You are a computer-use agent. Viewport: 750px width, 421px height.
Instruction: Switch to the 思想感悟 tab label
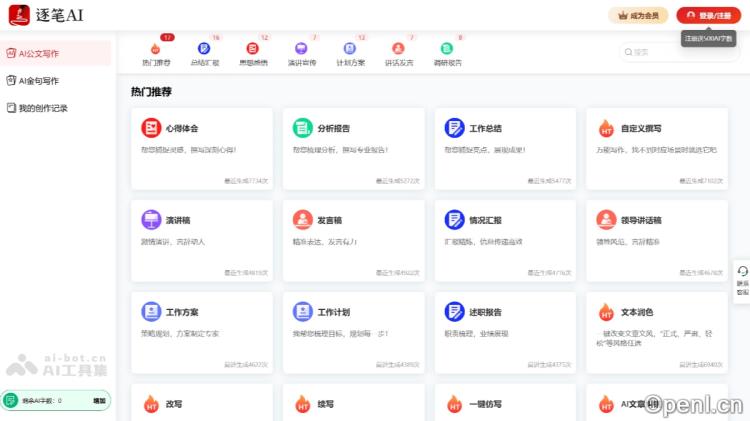pos(254,63)
